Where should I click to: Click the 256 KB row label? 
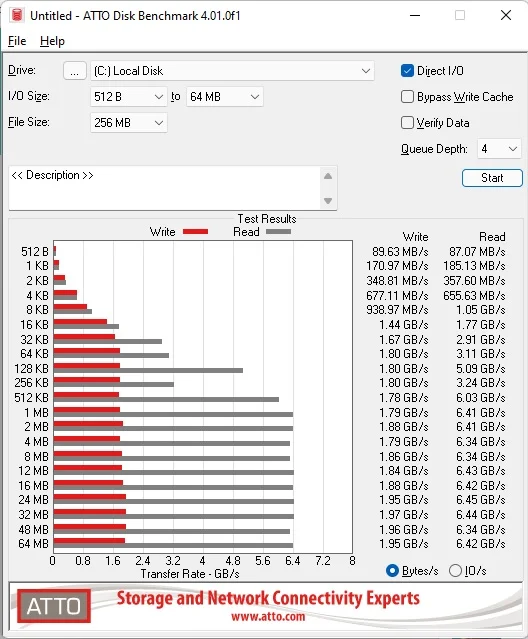(31, 383)
